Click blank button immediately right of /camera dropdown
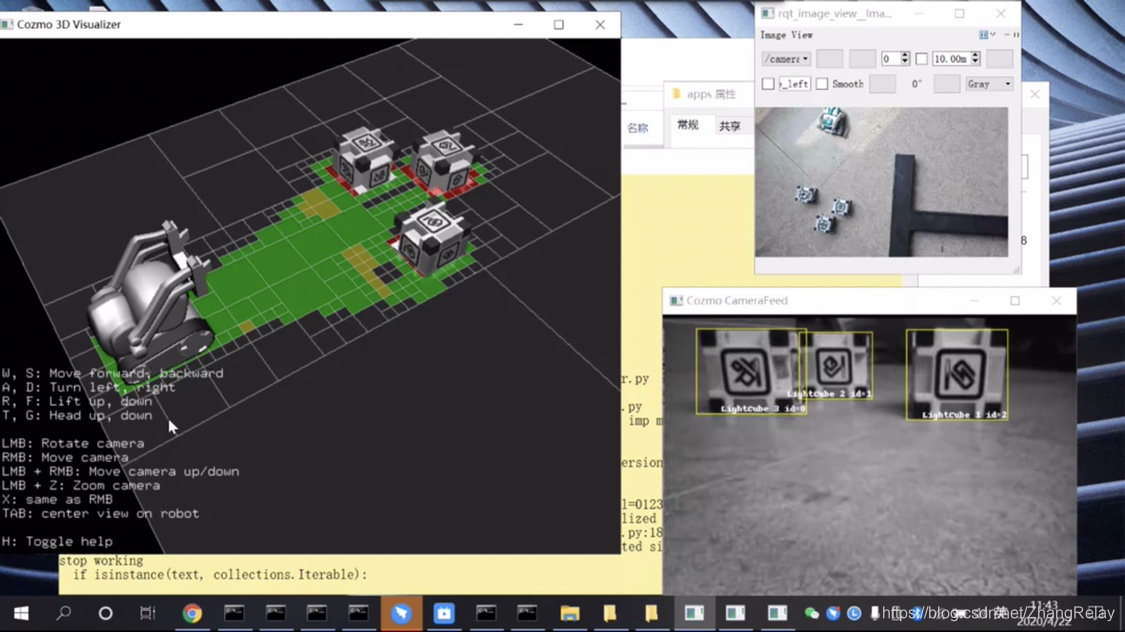This screenshot has width=1125, height=632. (829, 59)
